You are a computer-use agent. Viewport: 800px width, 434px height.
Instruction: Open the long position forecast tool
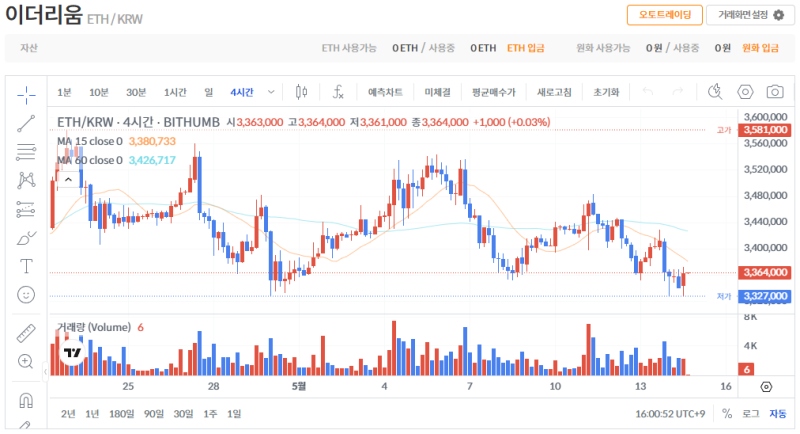26,209
